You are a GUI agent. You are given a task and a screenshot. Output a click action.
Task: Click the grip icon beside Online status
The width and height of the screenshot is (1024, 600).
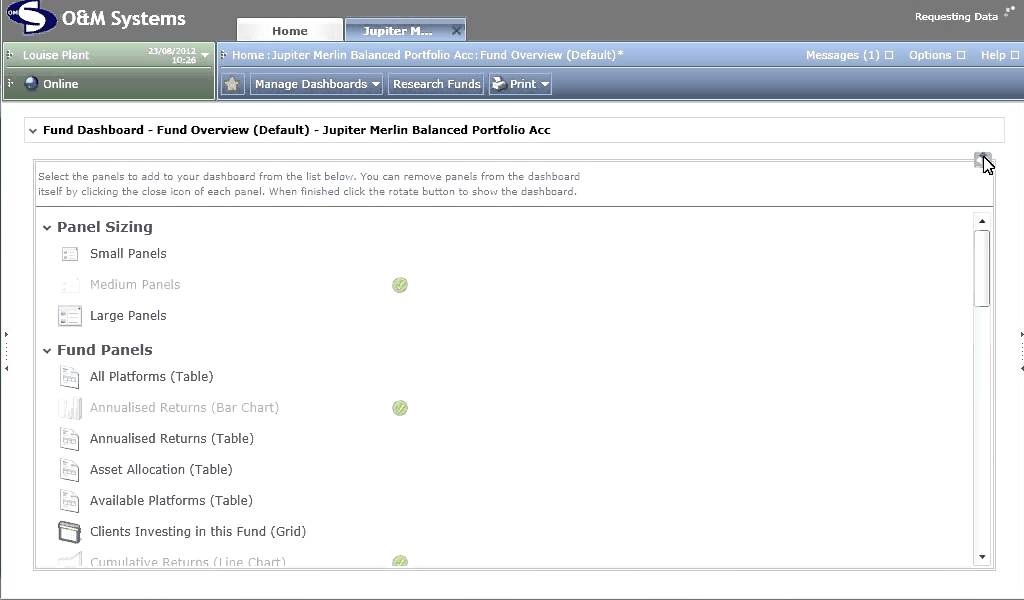(x=10, y=84)
